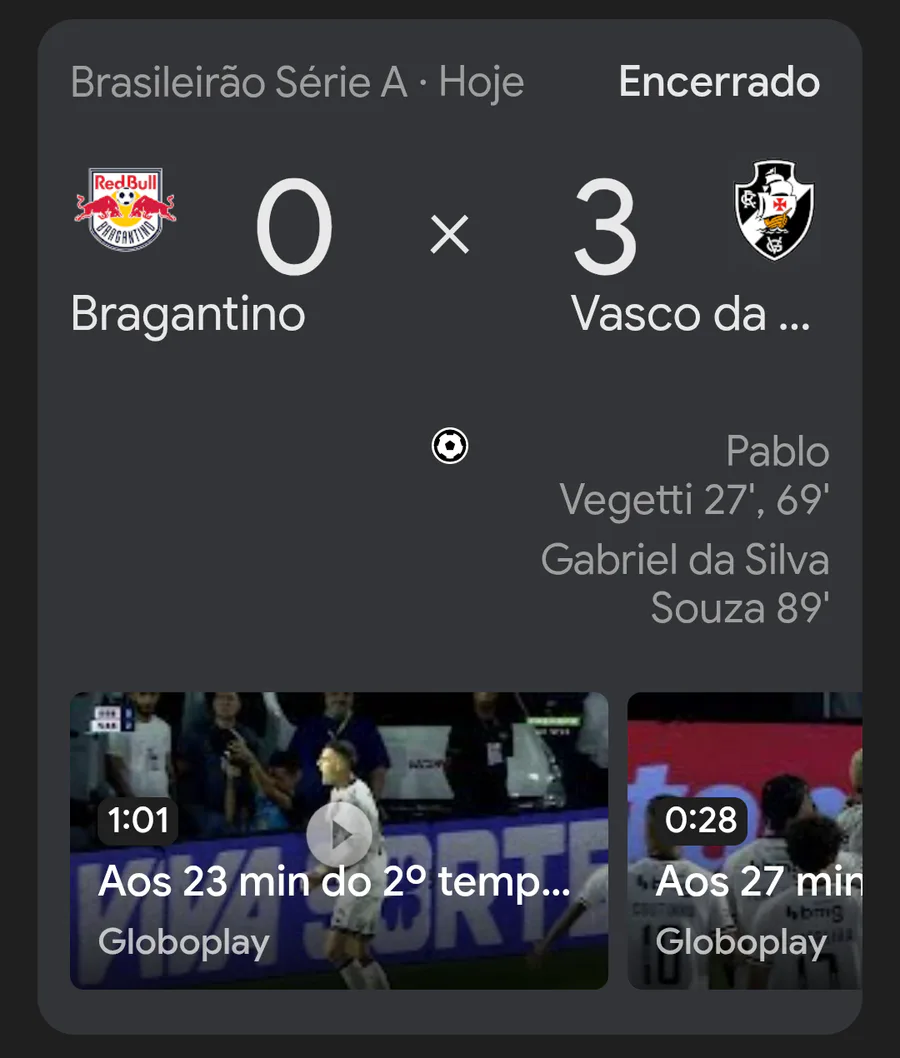This screenshot has width=900, height=1058.
Task: Select goalscorer Pablo Vegetti 27', 69'
Action: click(x=695, y=476)
